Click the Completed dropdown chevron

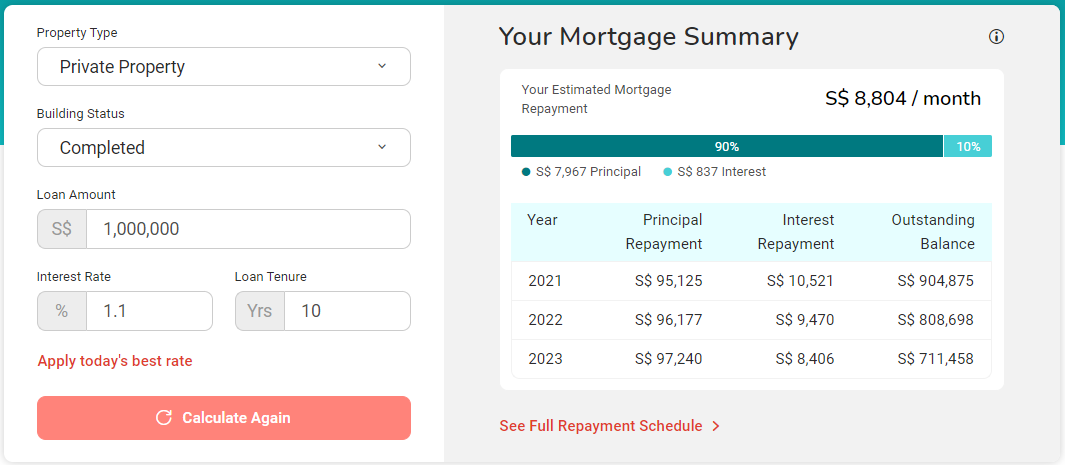(382, 148)
